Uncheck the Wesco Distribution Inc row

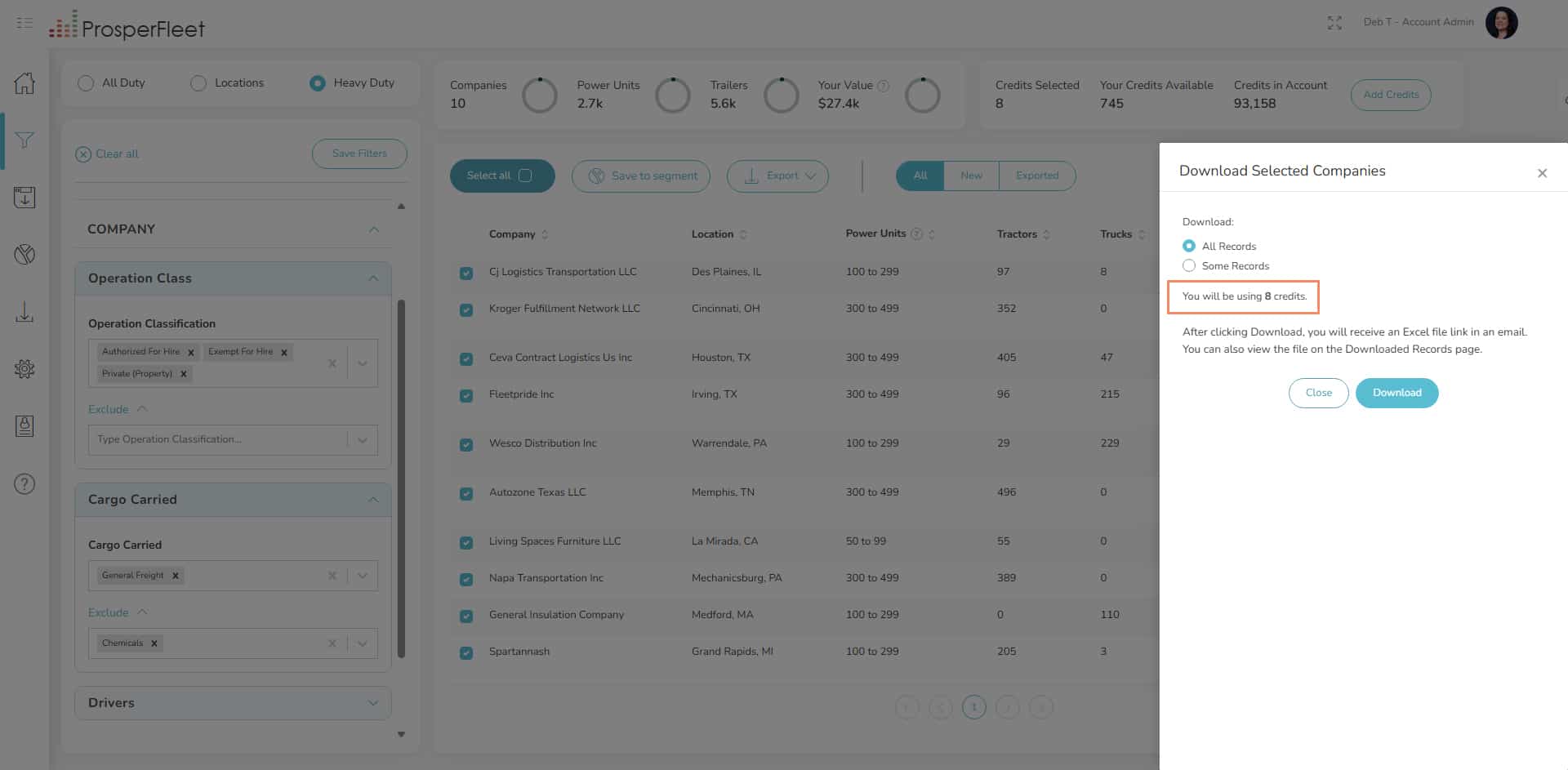tap(466, 444)
